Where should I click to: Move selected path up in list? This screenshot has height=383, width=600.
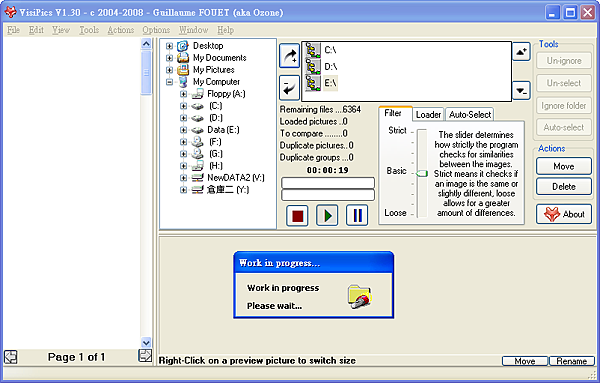point(521,52)
